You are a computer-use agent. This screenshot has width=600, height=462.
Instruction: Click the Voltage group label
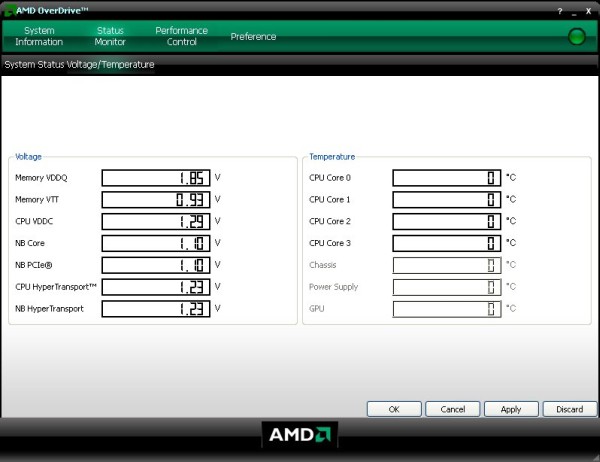coord(28,157)
